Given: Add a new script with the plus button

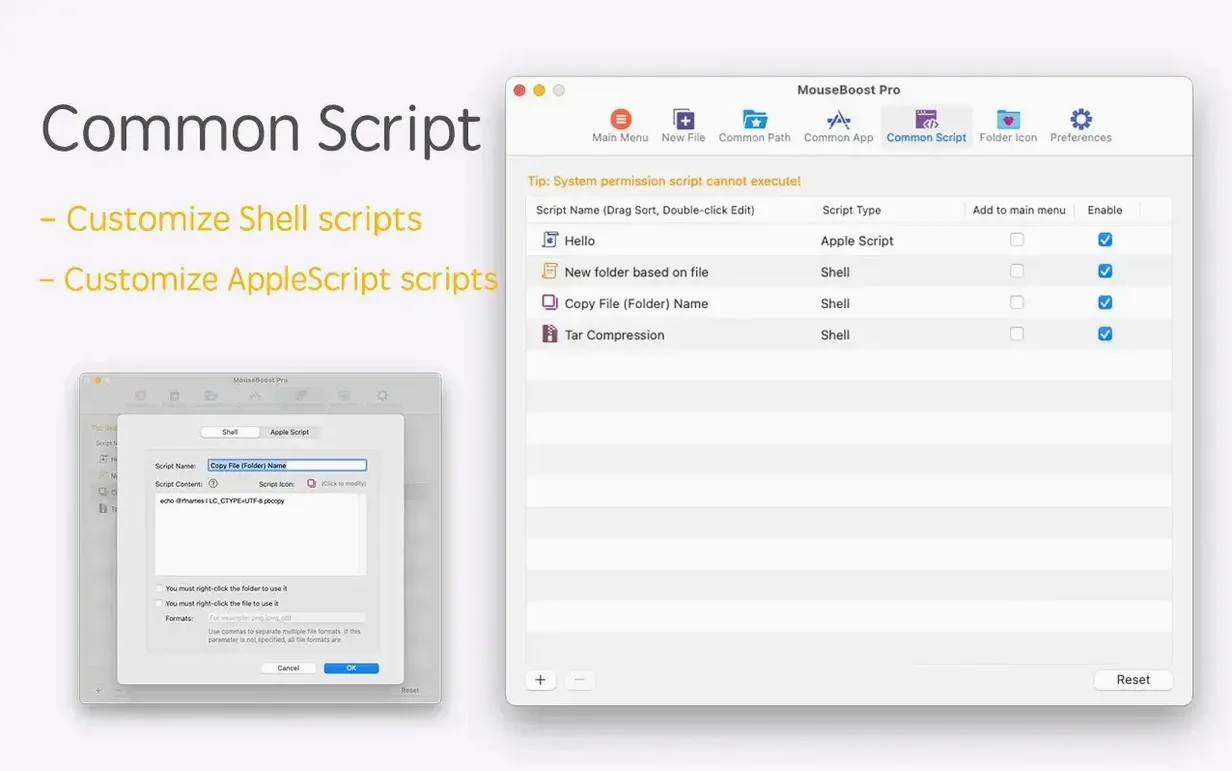Looking at the screenshot, I should tap(540, 680).
